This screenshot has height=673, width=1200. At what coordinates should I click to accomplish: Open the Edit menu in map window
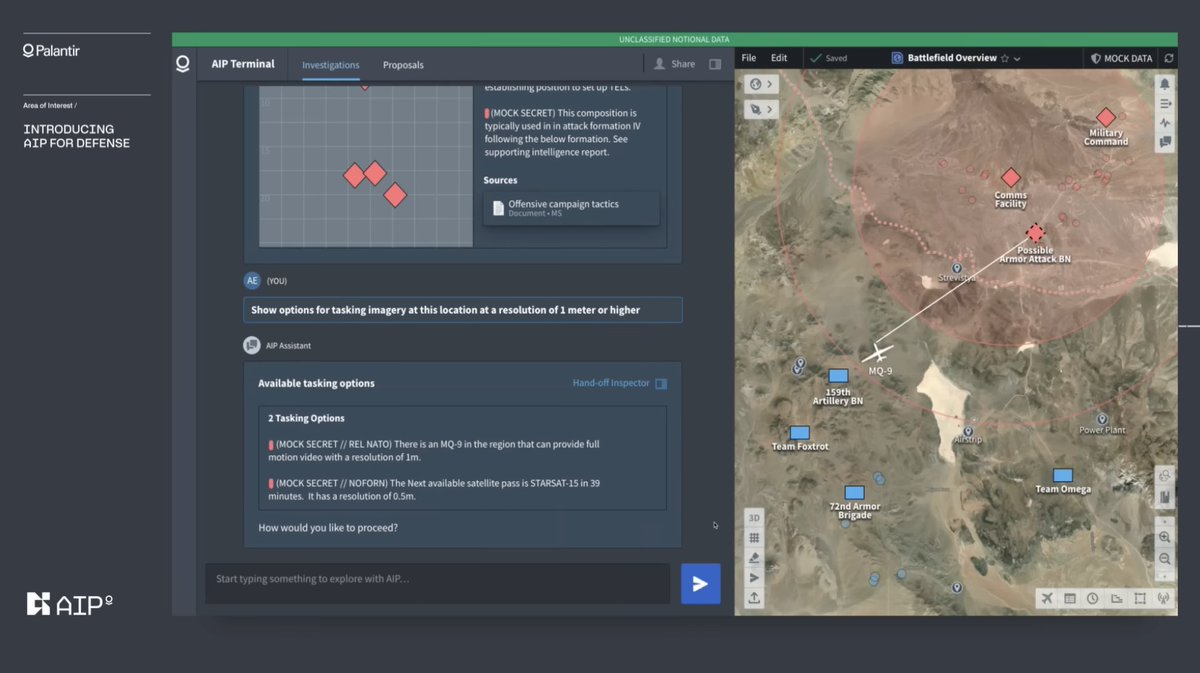pos(779,58)
